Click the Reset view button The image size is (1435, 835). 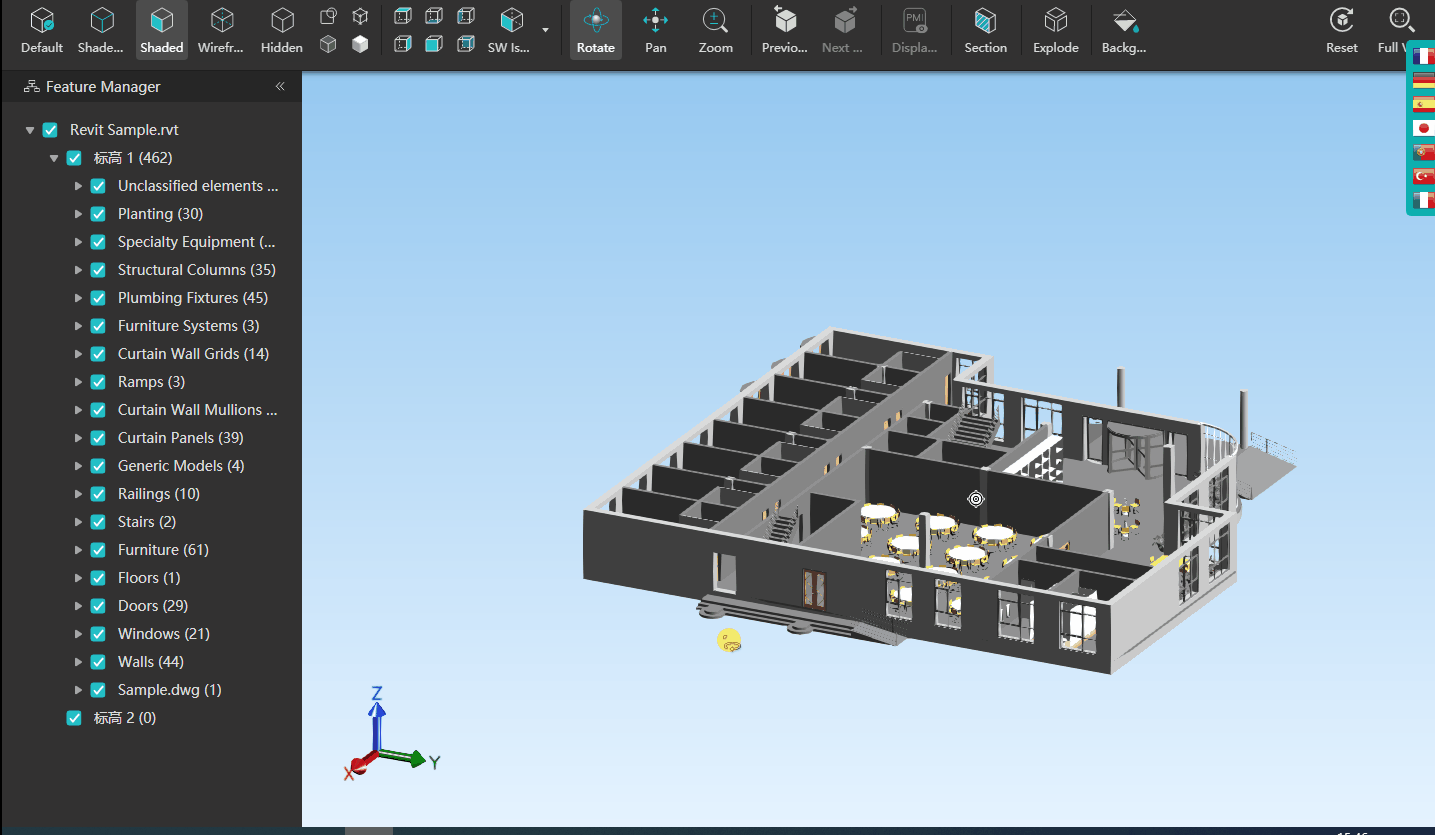coord(1342,30)
